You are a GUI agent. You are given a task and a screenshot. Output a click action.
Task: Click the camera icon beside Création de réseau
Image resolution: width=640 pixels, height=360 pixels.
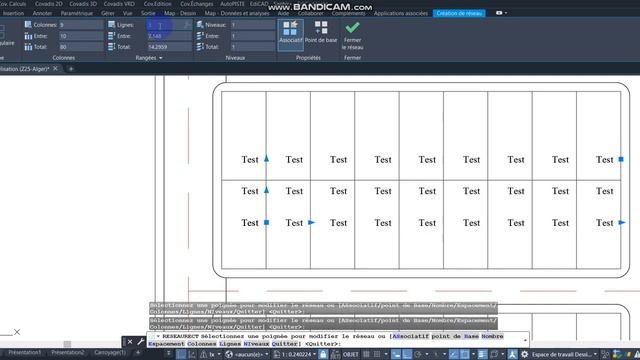[499, 13]
